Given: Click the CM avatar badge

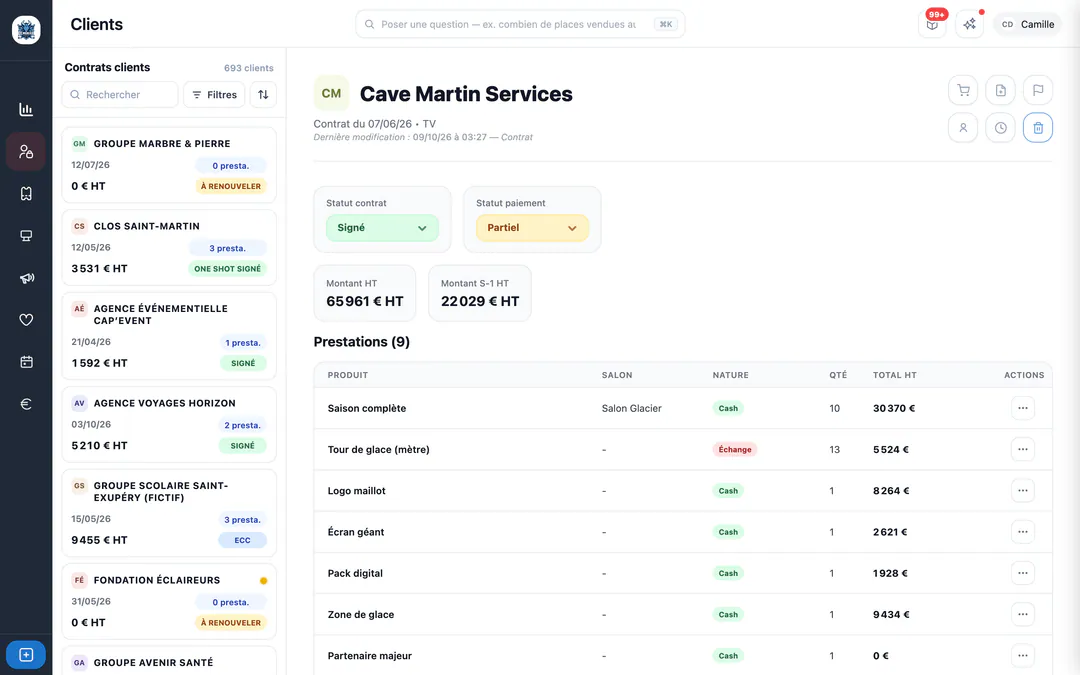Looking at the screenshot, I should tap(331, 94).
